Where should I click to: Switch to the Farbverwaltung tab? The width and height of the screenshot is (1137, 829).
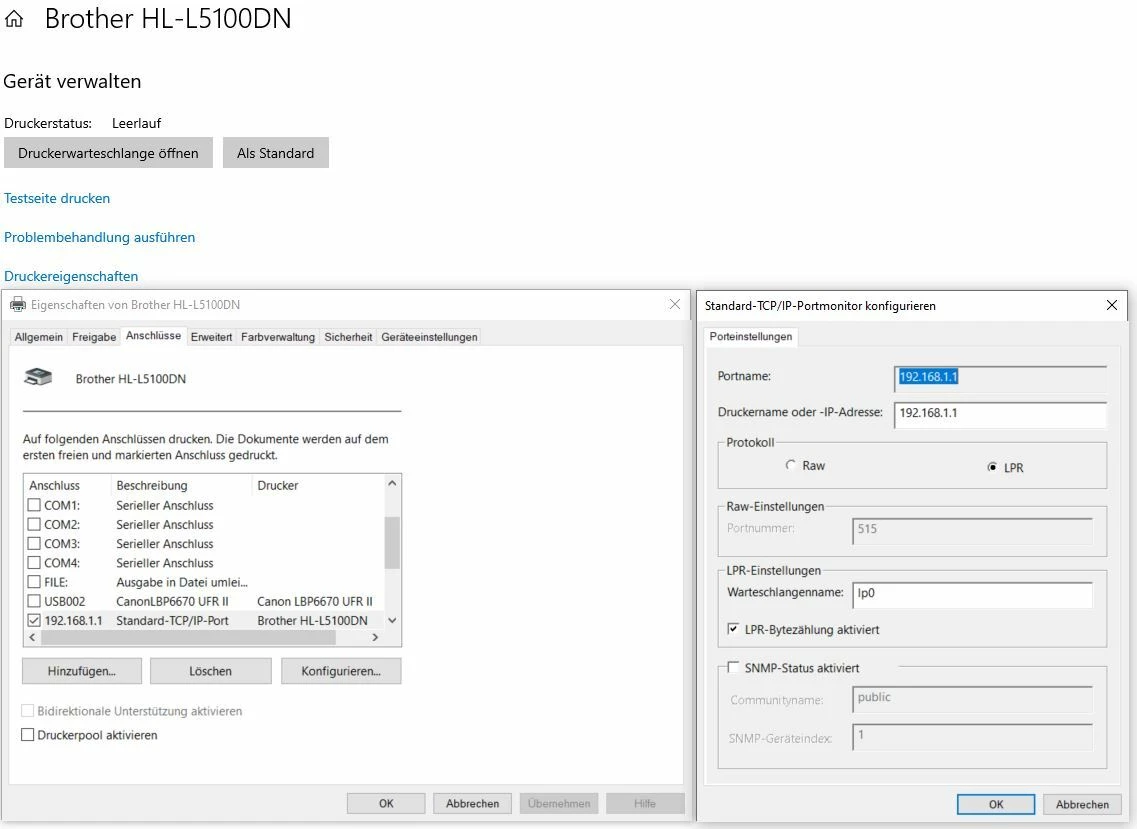point(278,337)
